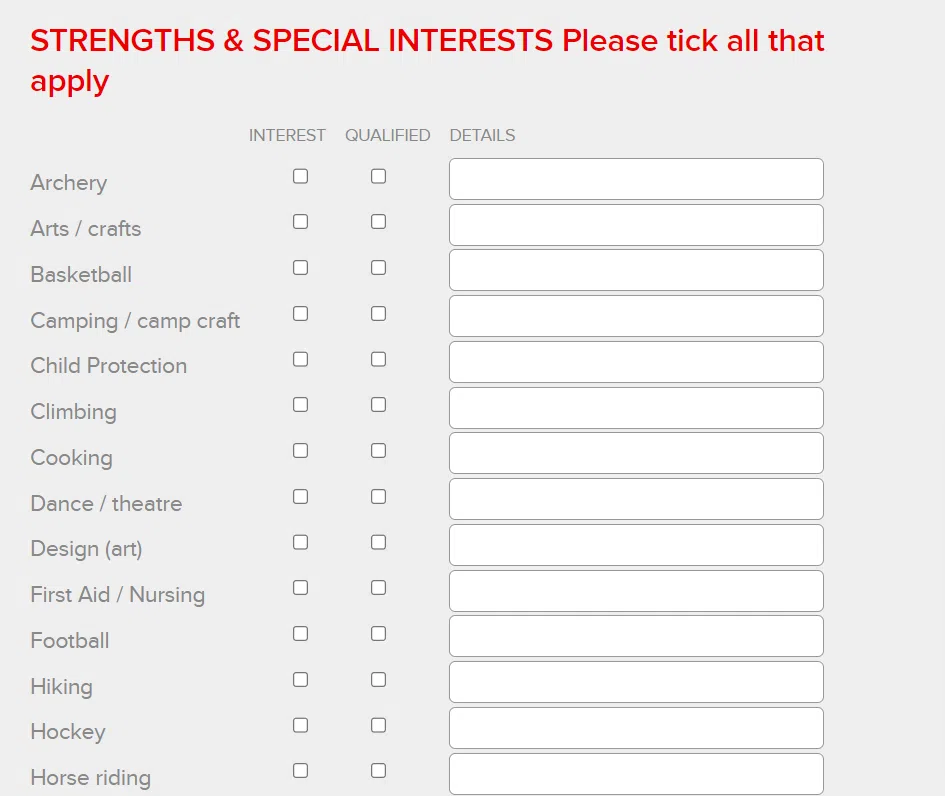
Task: Tick Hockey Qualified checkbox
Action: (x=378, y=725)
